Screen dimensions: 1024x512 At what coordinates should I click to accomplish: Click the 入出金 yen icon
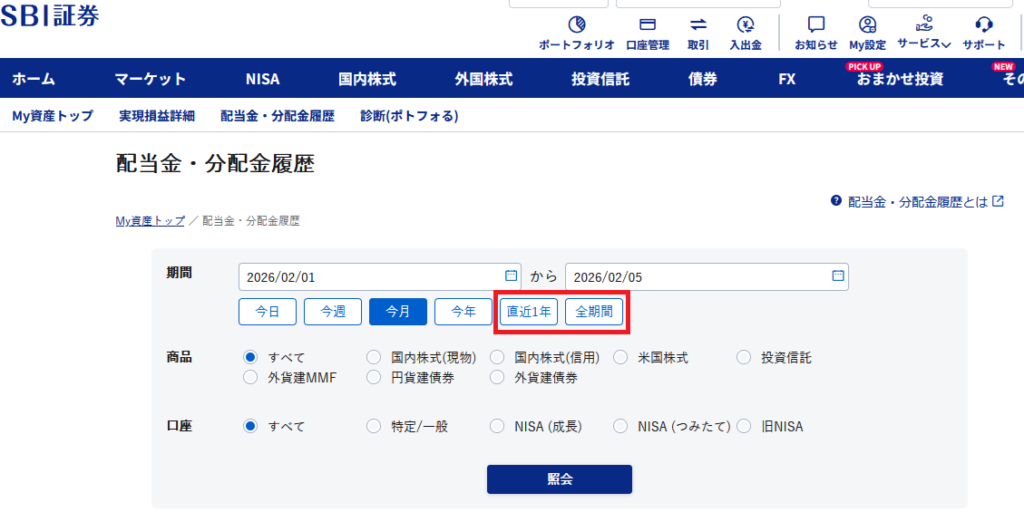coord(745,25)
